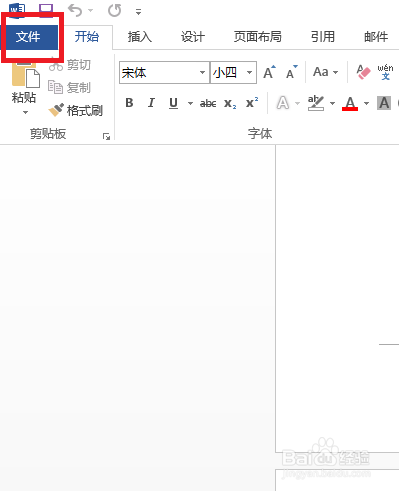Viewport: 399px width, 491px height.
Task: Click Clear Formatting eraser icon
Action: coord(363,72)
